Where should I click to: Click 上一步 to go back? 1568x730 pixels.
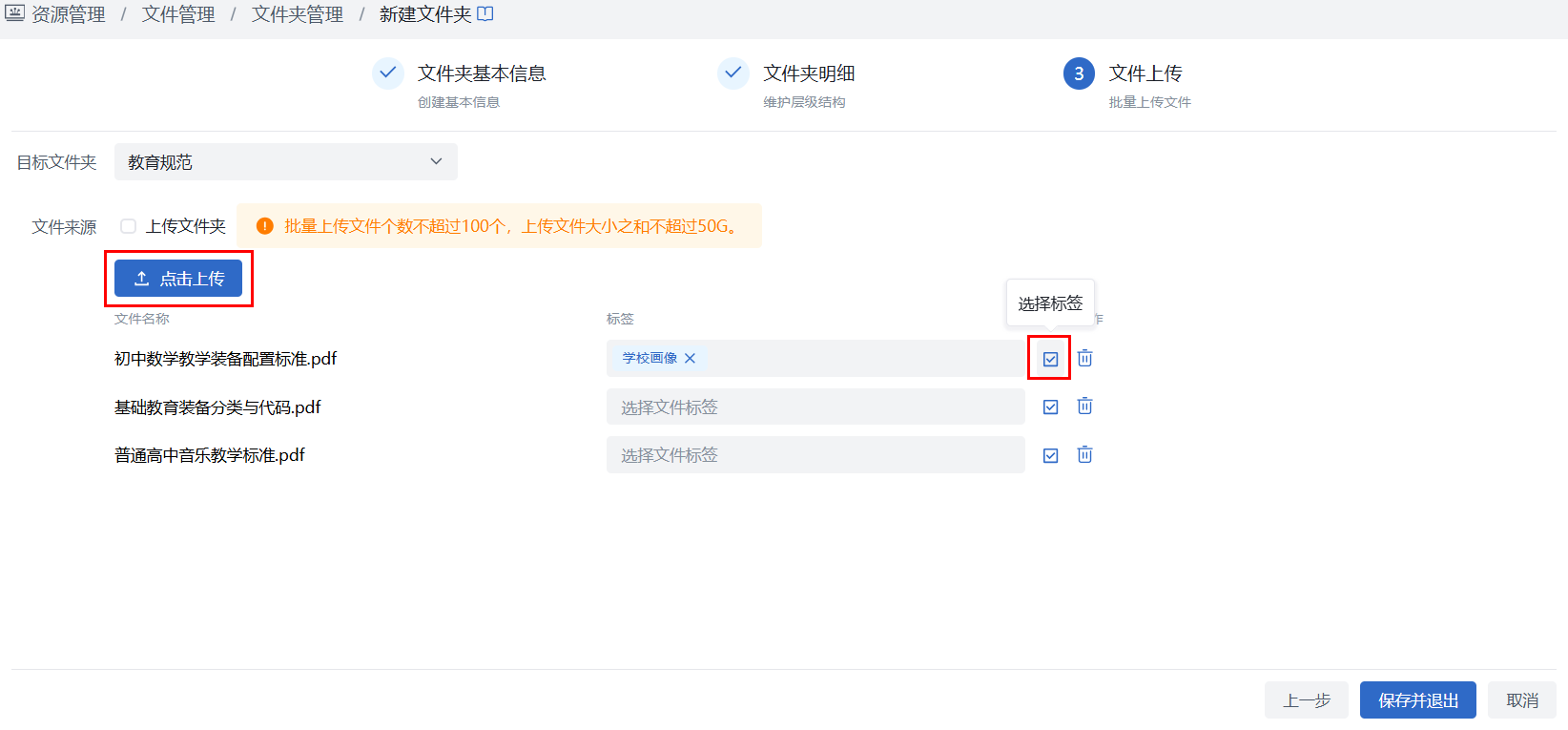pyautogui.click(x=1306, y=700)
